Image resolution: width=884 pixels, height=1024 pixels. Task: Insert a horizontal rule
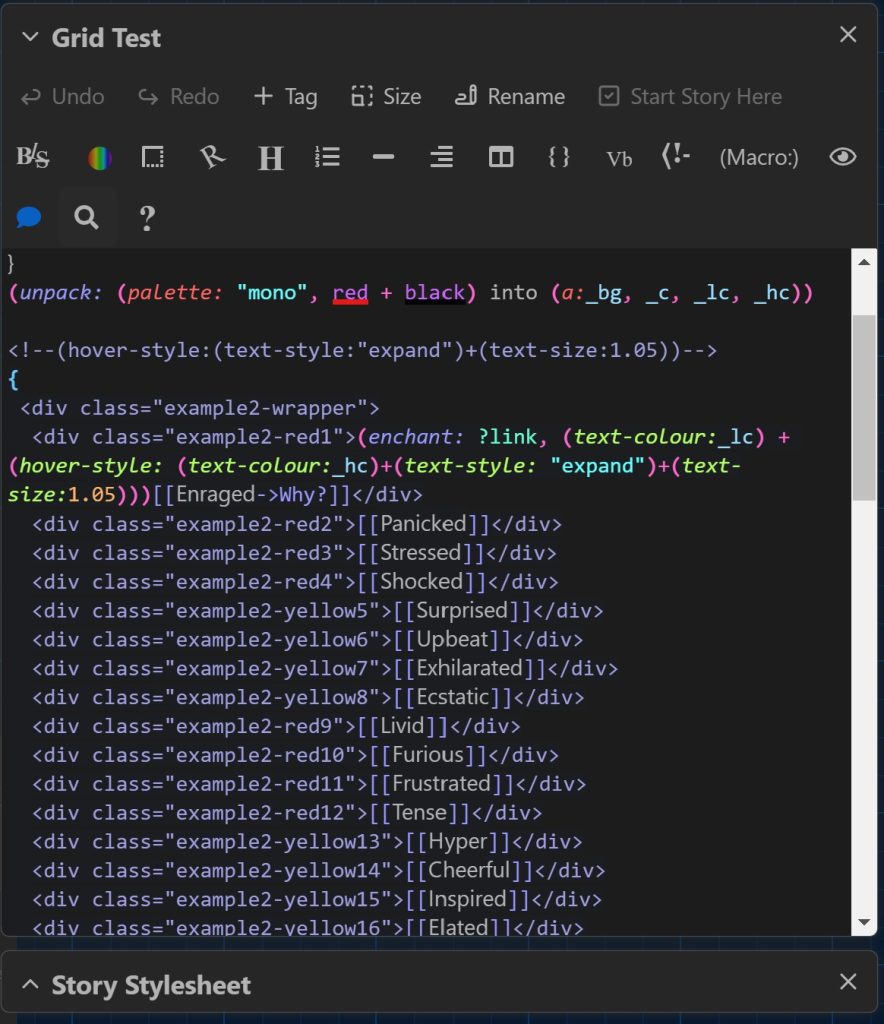pos(383,157)
